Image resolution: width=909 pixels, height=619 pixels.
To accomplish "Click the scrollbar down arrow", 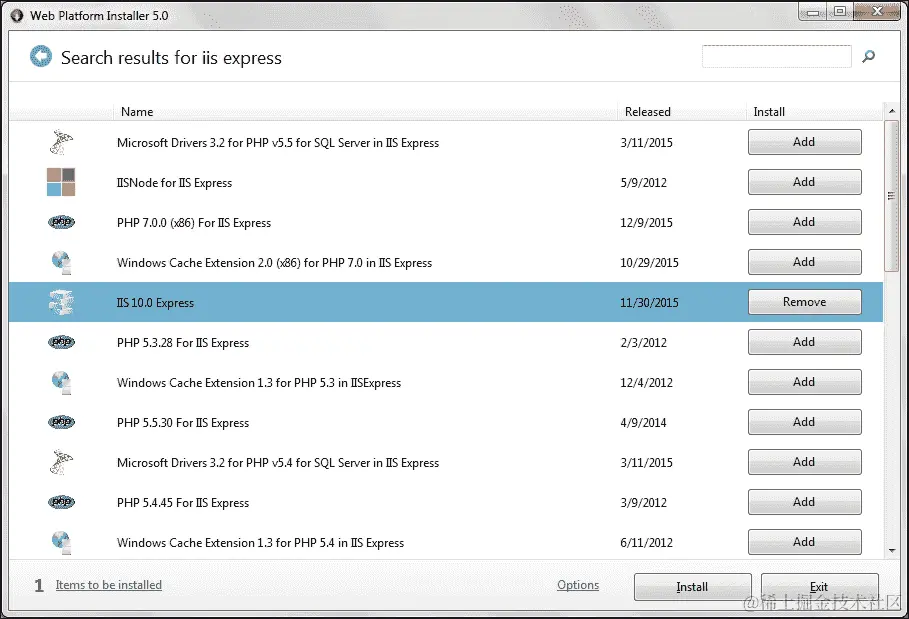I will [x=892, y=551].
